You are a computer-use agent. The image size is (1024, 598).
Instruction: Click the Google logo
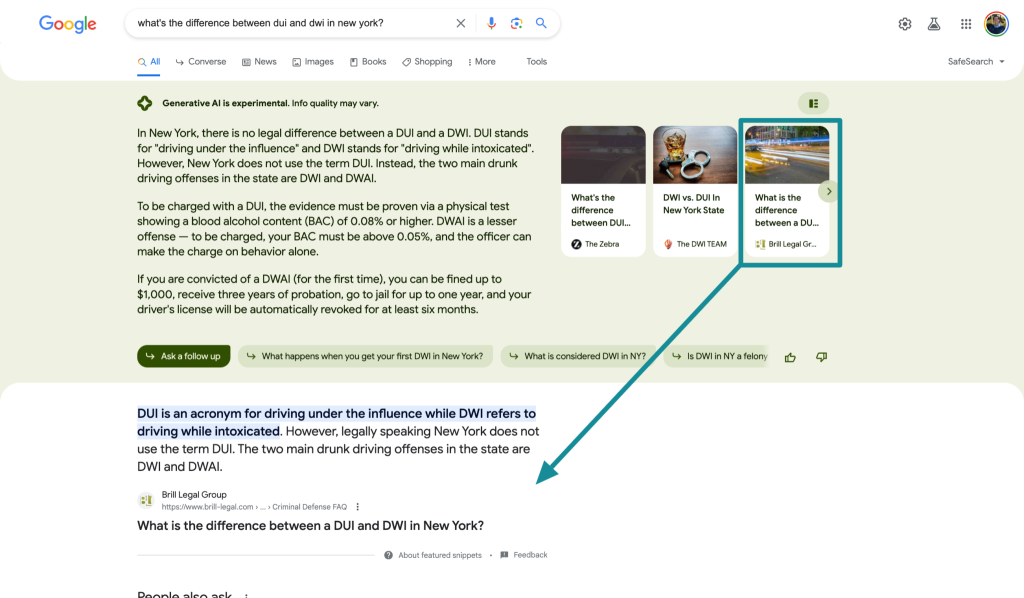tap(67, 24)
